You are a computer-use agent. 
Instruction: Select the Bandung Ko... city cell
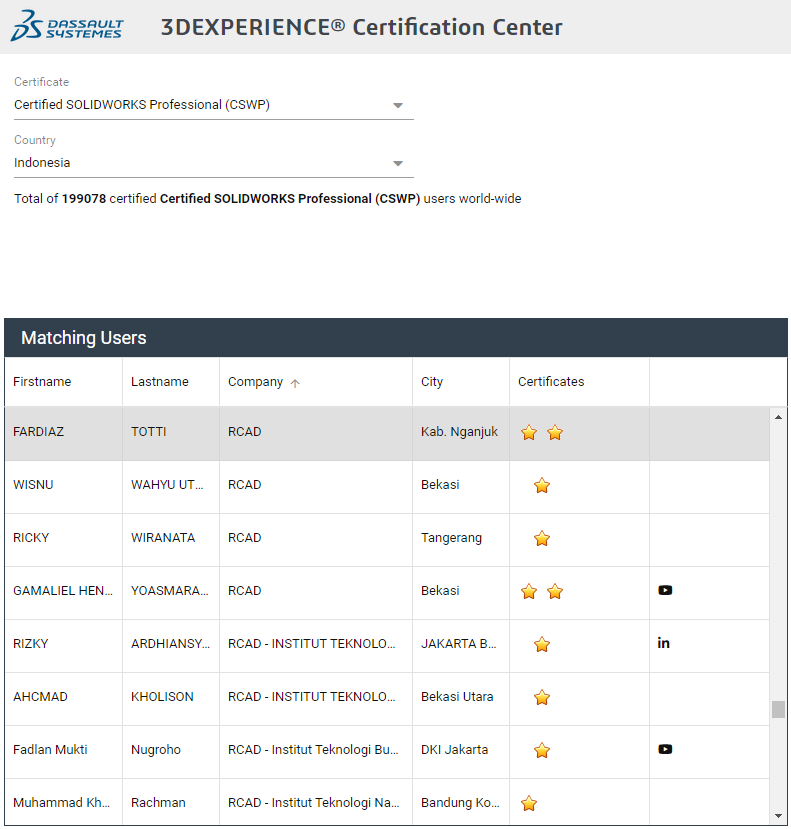click(x=461, y=802)
